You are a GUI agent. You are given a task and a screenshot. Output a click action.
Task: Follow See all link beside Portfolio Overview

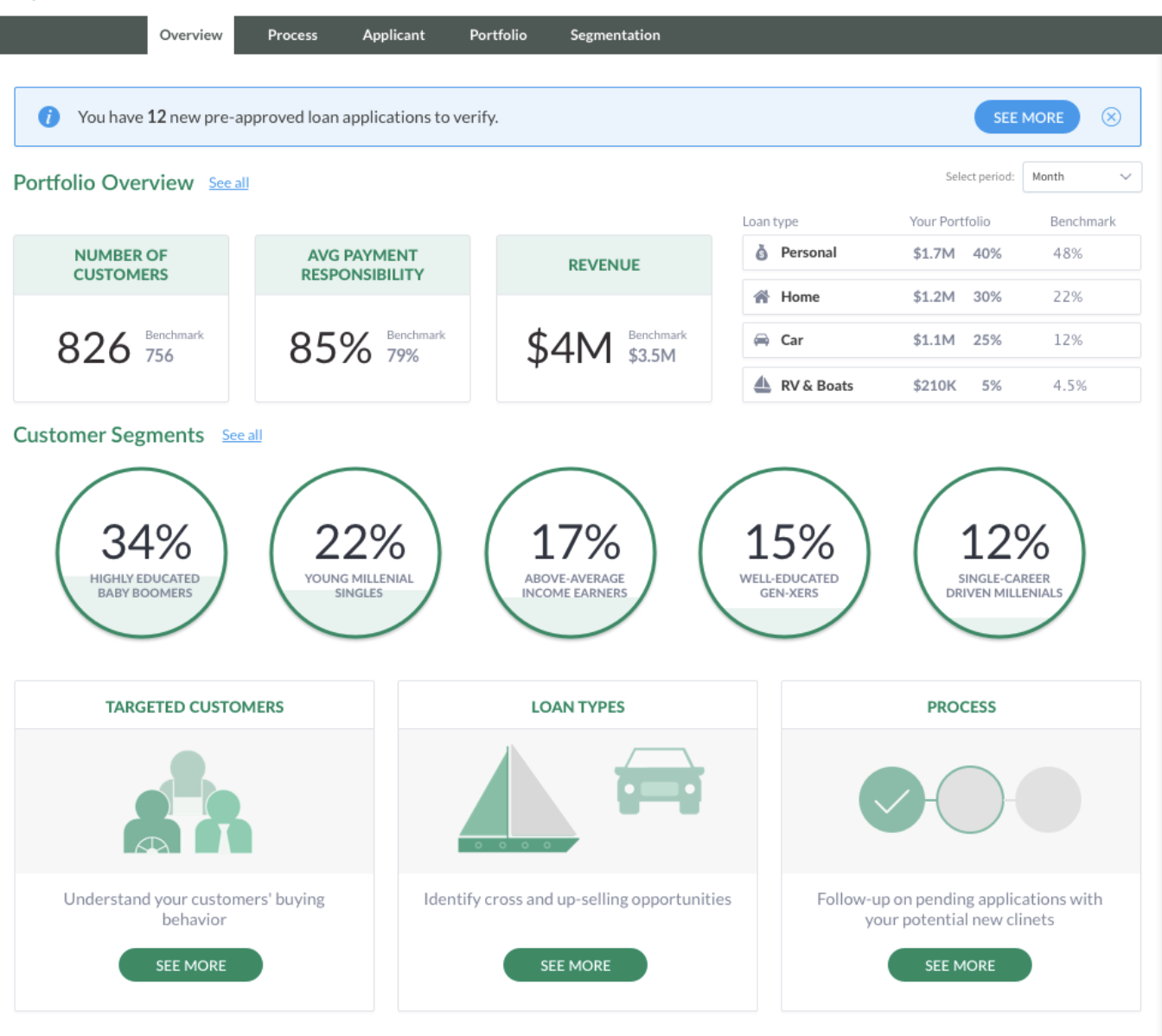click(228, 183)
